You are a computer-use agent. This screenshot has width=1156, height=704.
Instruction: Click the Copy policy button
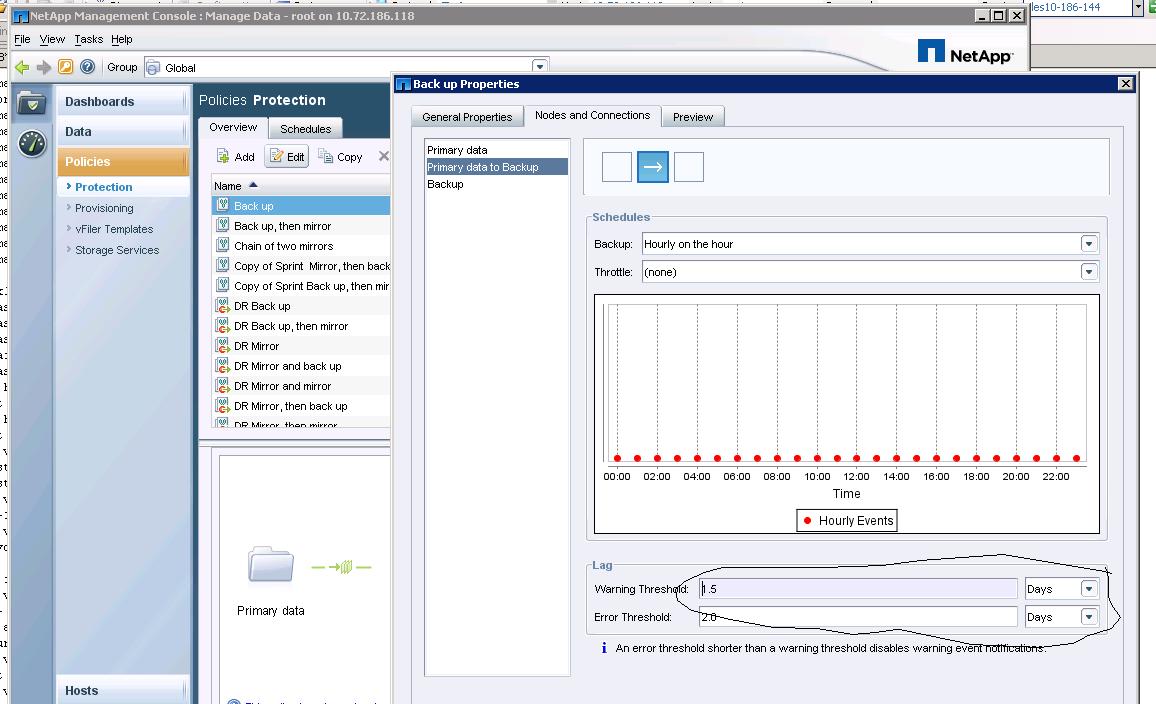[340, 157]
